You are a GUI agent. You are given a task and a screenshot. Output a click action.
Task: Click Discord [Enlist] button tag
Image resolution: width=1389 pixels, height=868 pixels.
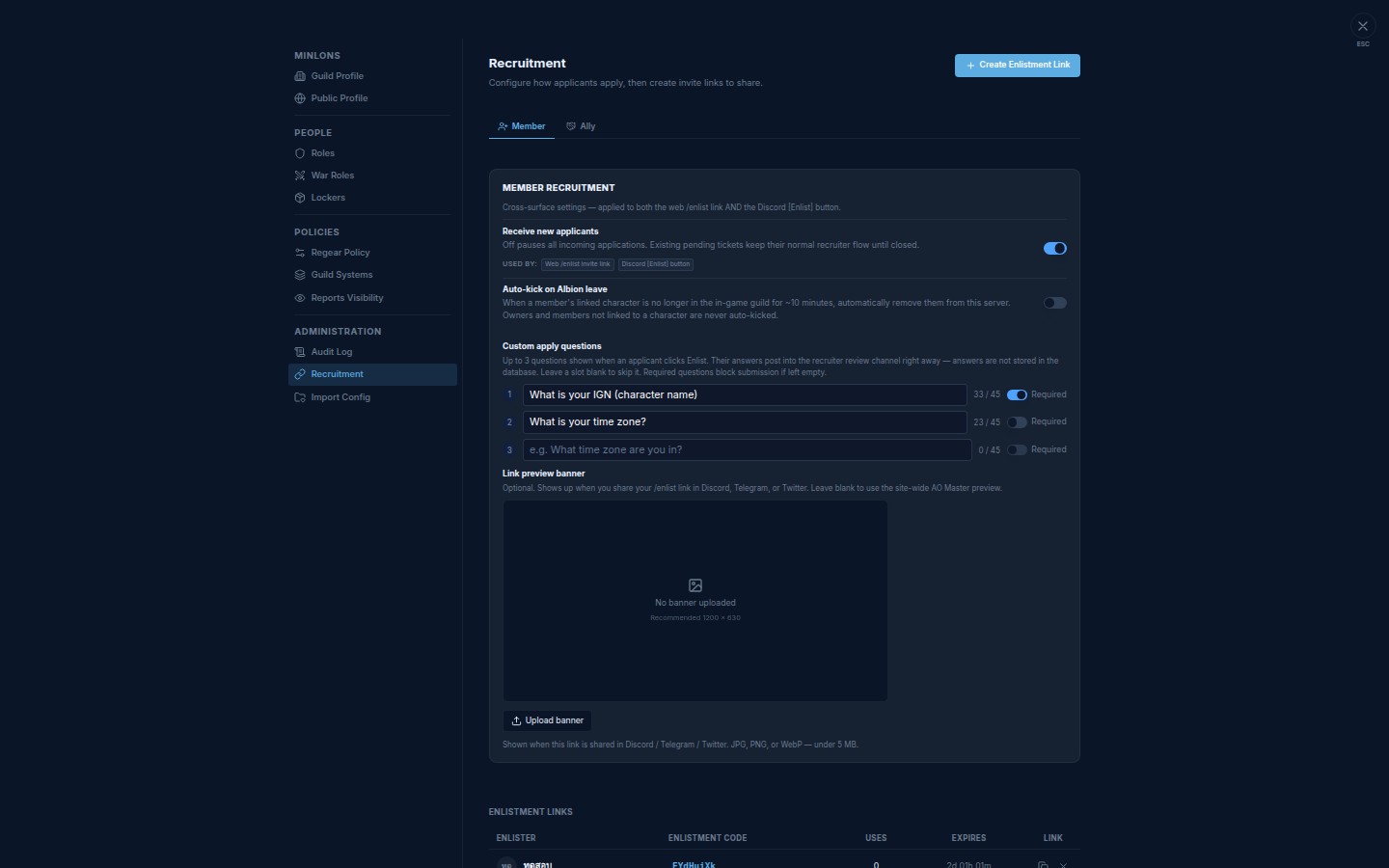[x=656, y=264]
